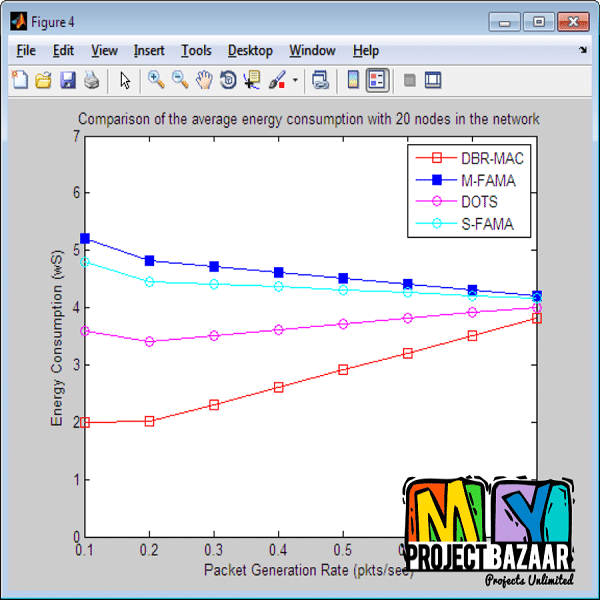Print the figure with the printer icon
This screenshot has height=600, width=600.
pos(91,80)
